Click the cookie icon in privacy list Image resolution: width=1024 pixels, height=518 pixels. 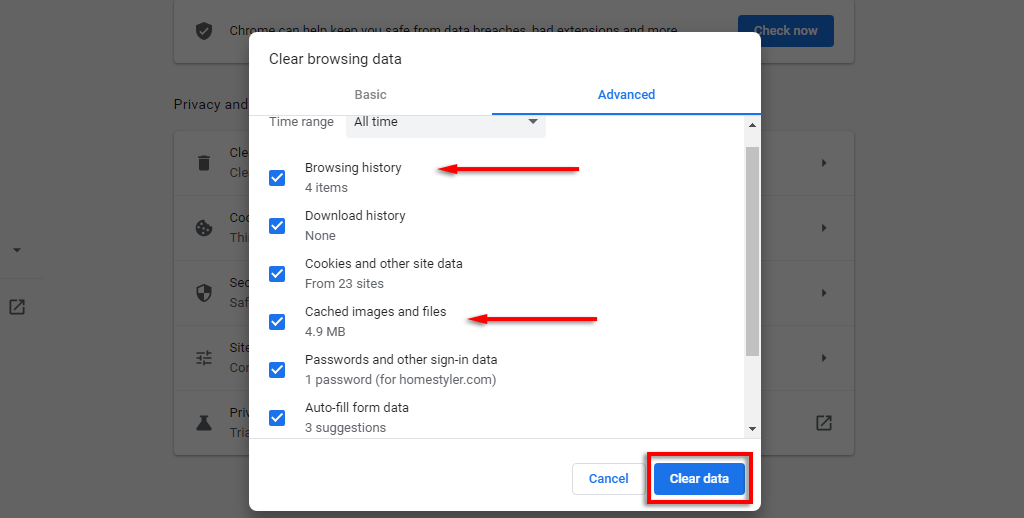tap(204, 228)
